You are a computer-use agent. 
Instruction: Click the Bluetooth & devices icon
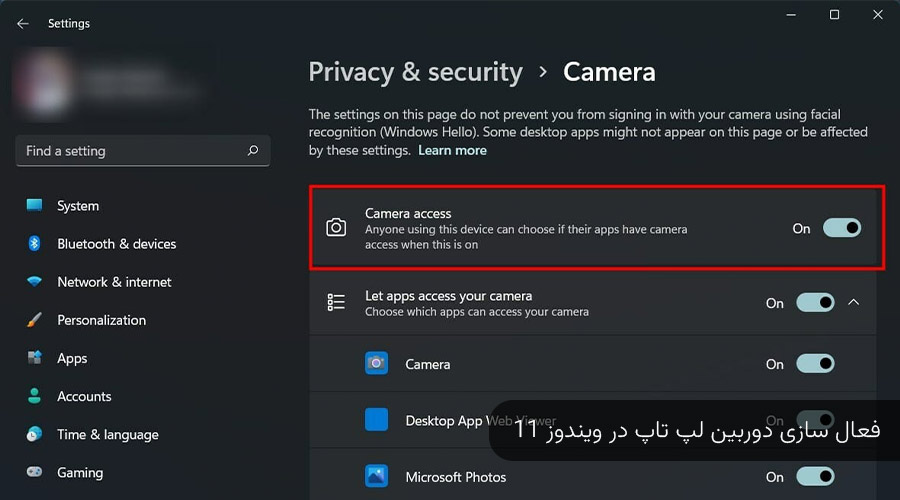tap(34, 243)
